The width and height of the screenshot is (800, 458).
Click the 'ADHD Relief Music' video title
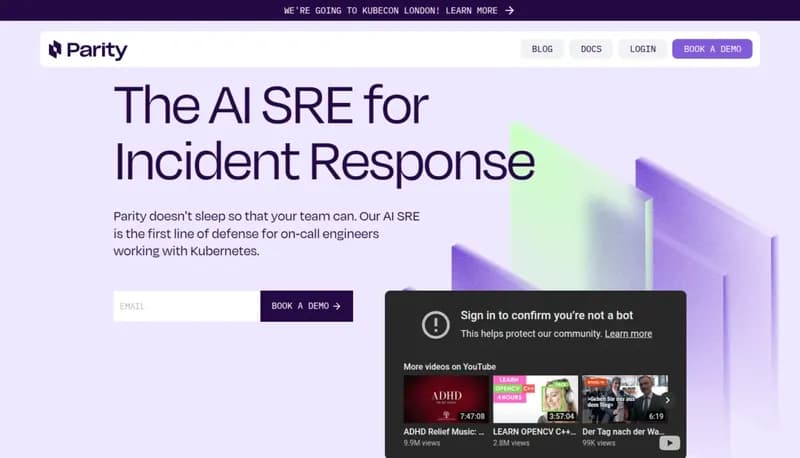point(444,431)
